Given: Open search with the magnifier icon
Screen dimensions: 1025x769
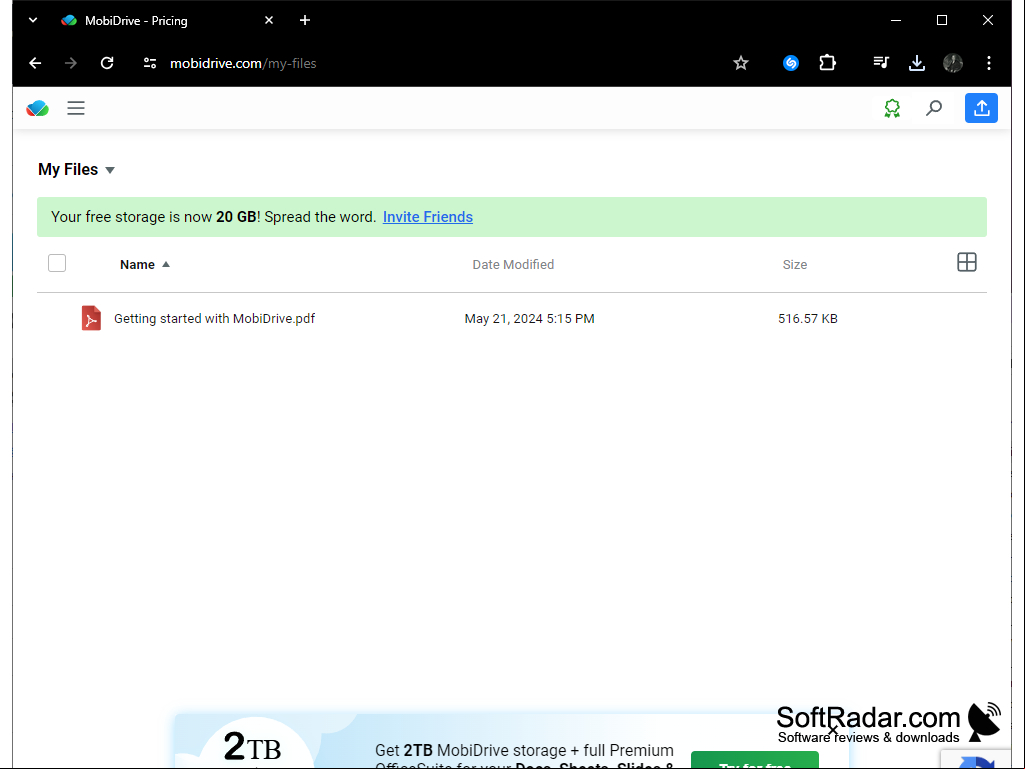Looking at the screenshot, I should point(933,108).
